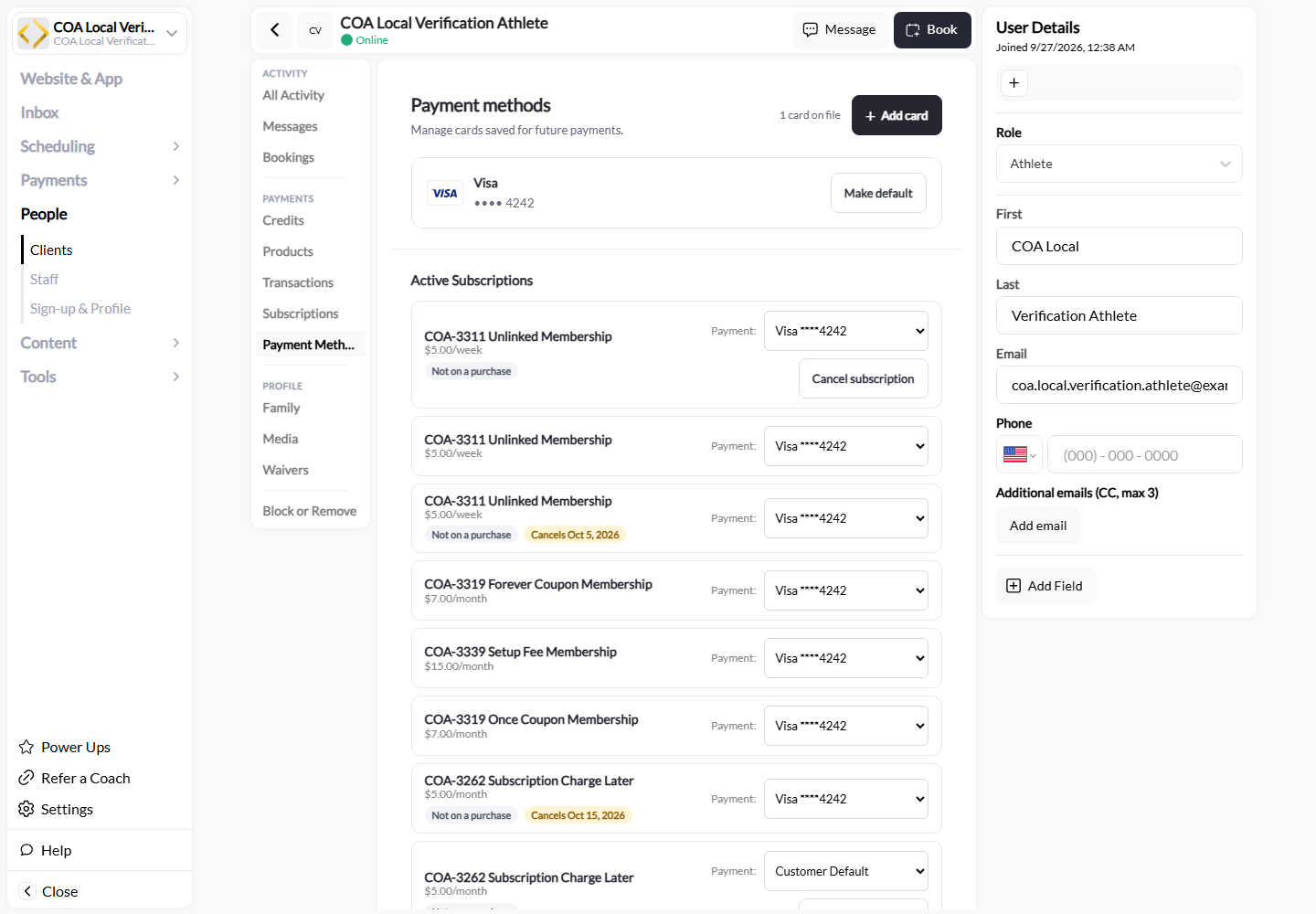Click the Add email button
Screen dimensions: 1316x914
(x=1038, y=526)
